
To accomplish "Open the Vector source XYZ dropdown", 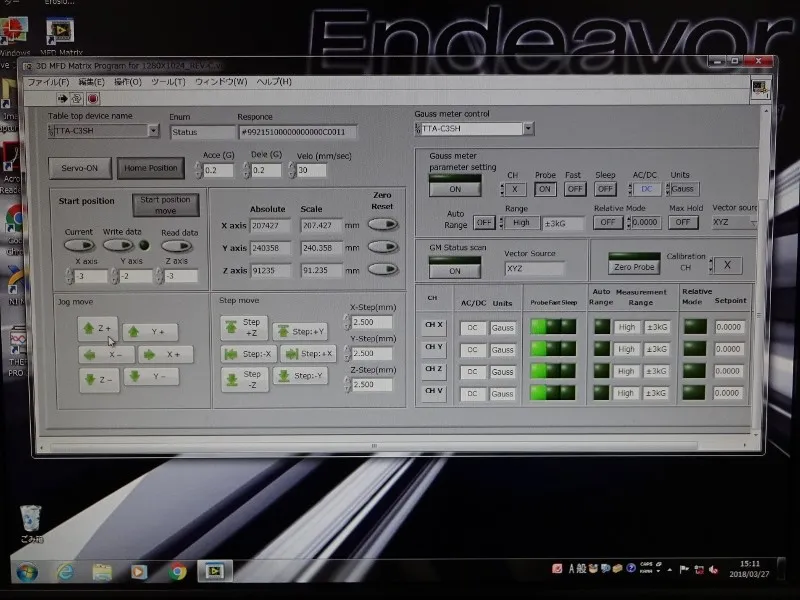I will [x=734, y=222].
